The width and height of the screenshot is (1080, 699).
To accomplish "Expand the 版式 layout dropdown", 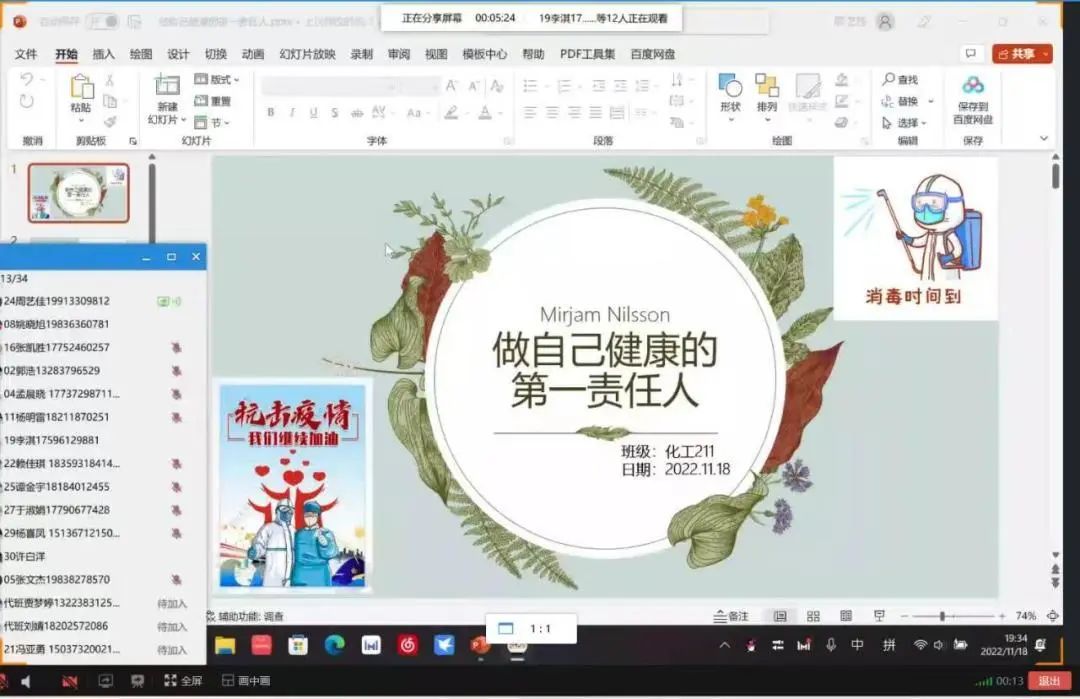I will click(x=217, y=79).
